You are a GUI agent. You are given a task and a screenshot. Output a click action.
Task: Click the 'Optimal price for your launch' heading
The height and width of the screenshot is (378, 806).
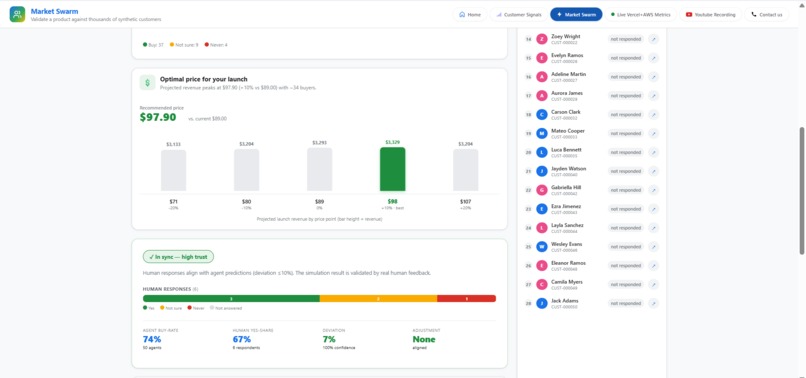tap(204, 79)
